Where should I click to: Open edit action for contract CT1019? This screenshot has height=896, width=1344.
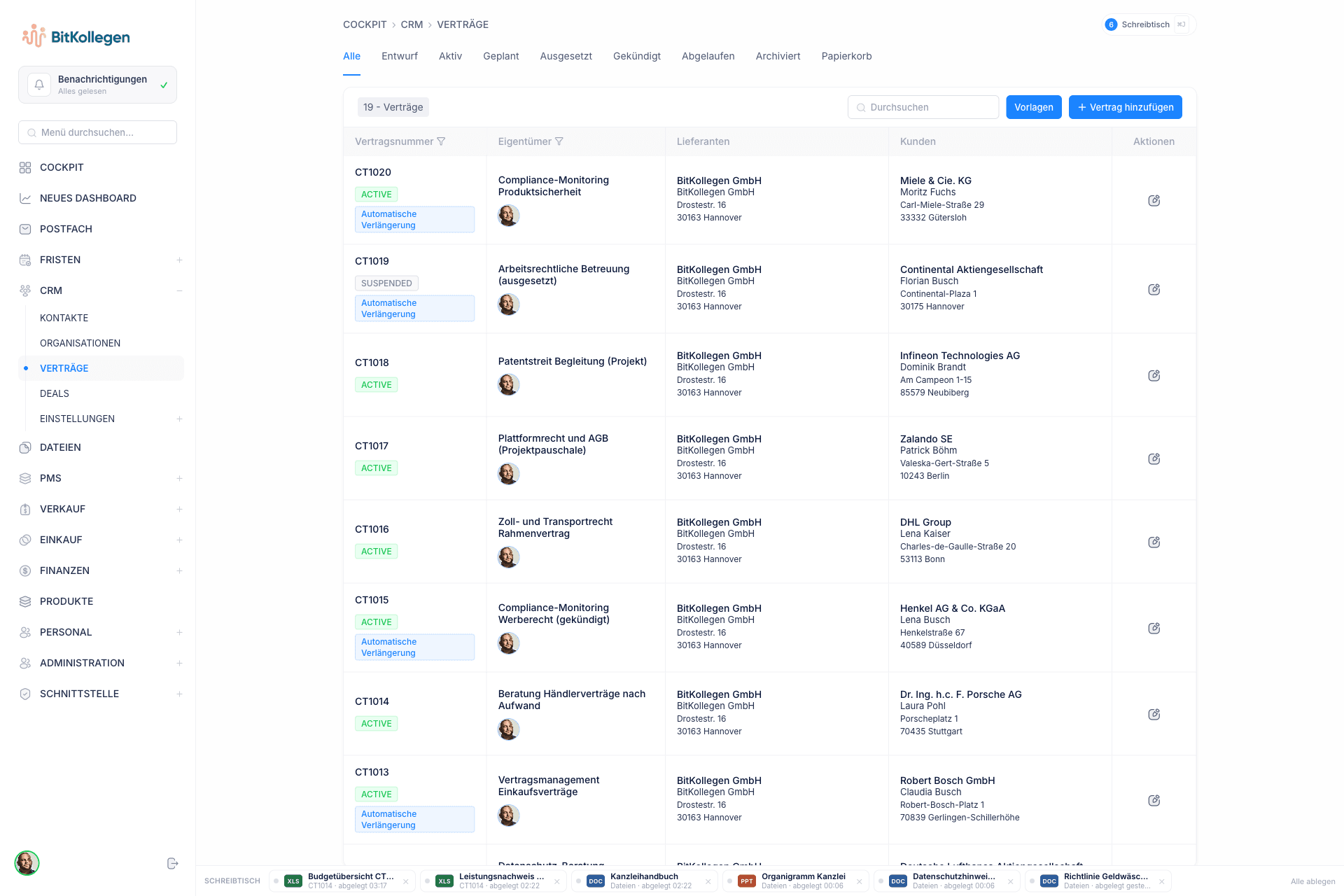1154,290
